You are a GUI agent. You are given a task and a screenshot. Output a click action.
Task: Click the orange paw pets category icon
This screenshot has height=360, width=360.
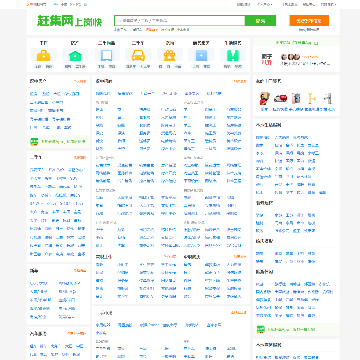(x=170, y=55)
